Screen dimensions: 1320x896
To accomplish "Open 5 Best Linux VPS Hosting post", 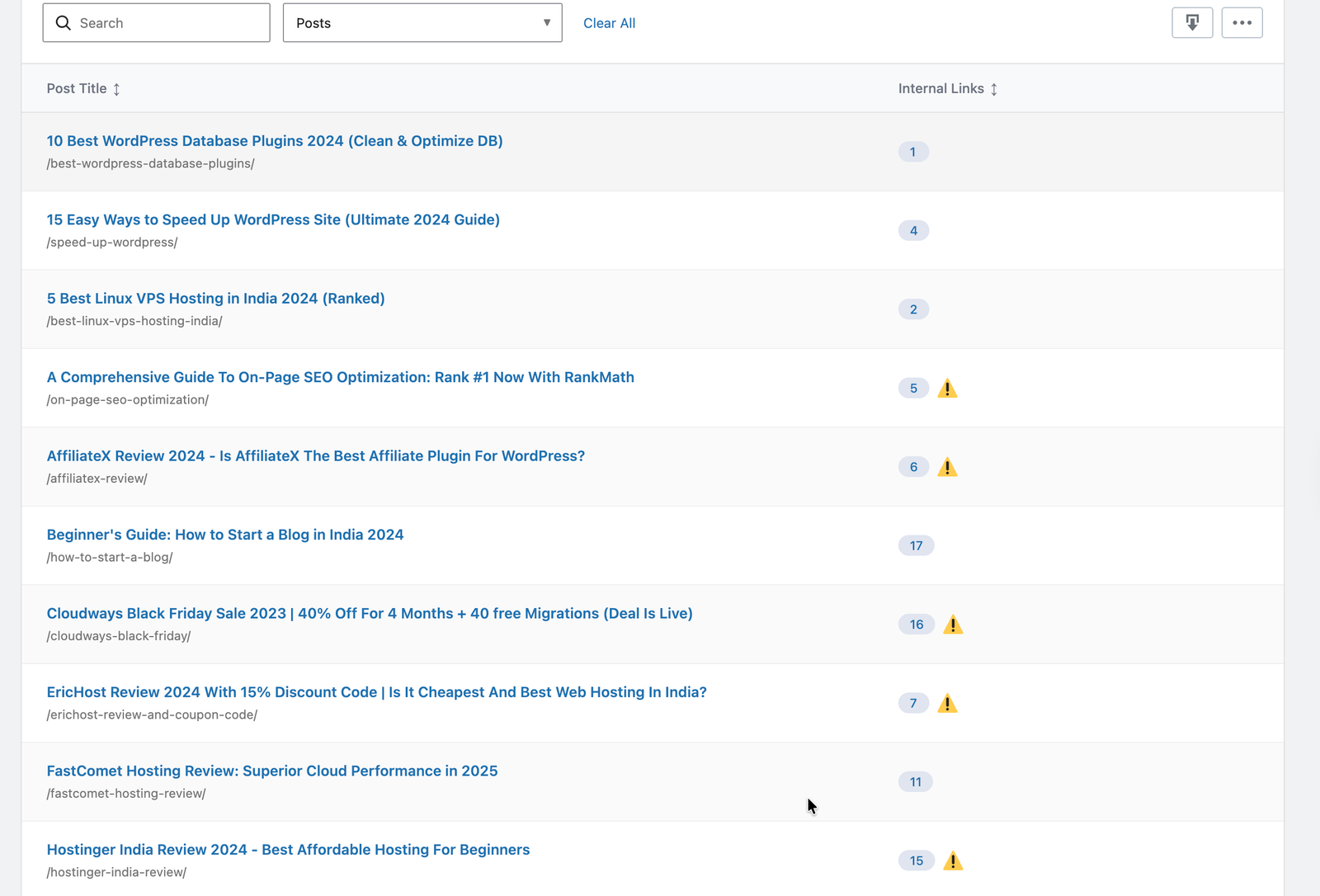I will [216, 299].
